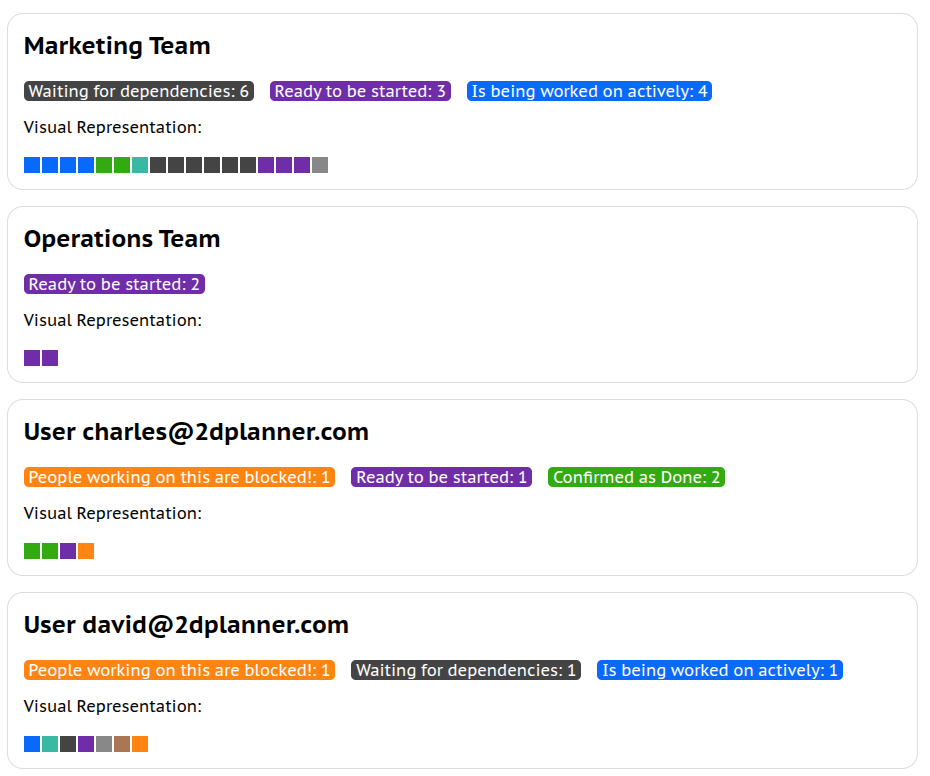930x776 pixels.
Task: Select Marketing Team 'Ready to be started: 3' badge
Action: (x=360, y=92)
